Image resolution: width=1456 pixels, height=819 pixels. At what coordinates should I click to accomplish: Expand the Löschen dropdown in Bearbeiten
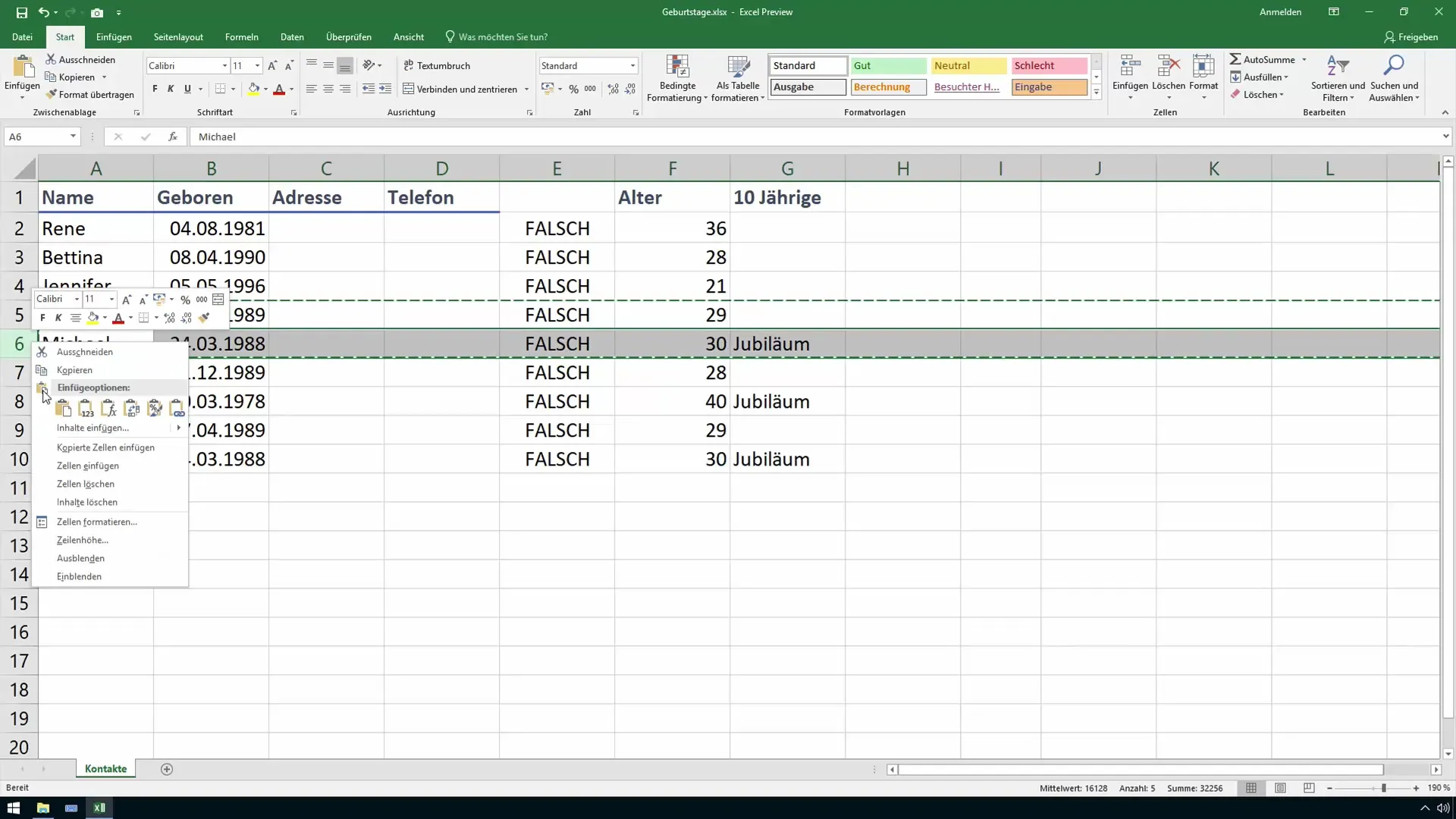pyautogui.click(x=1282, y=95)
